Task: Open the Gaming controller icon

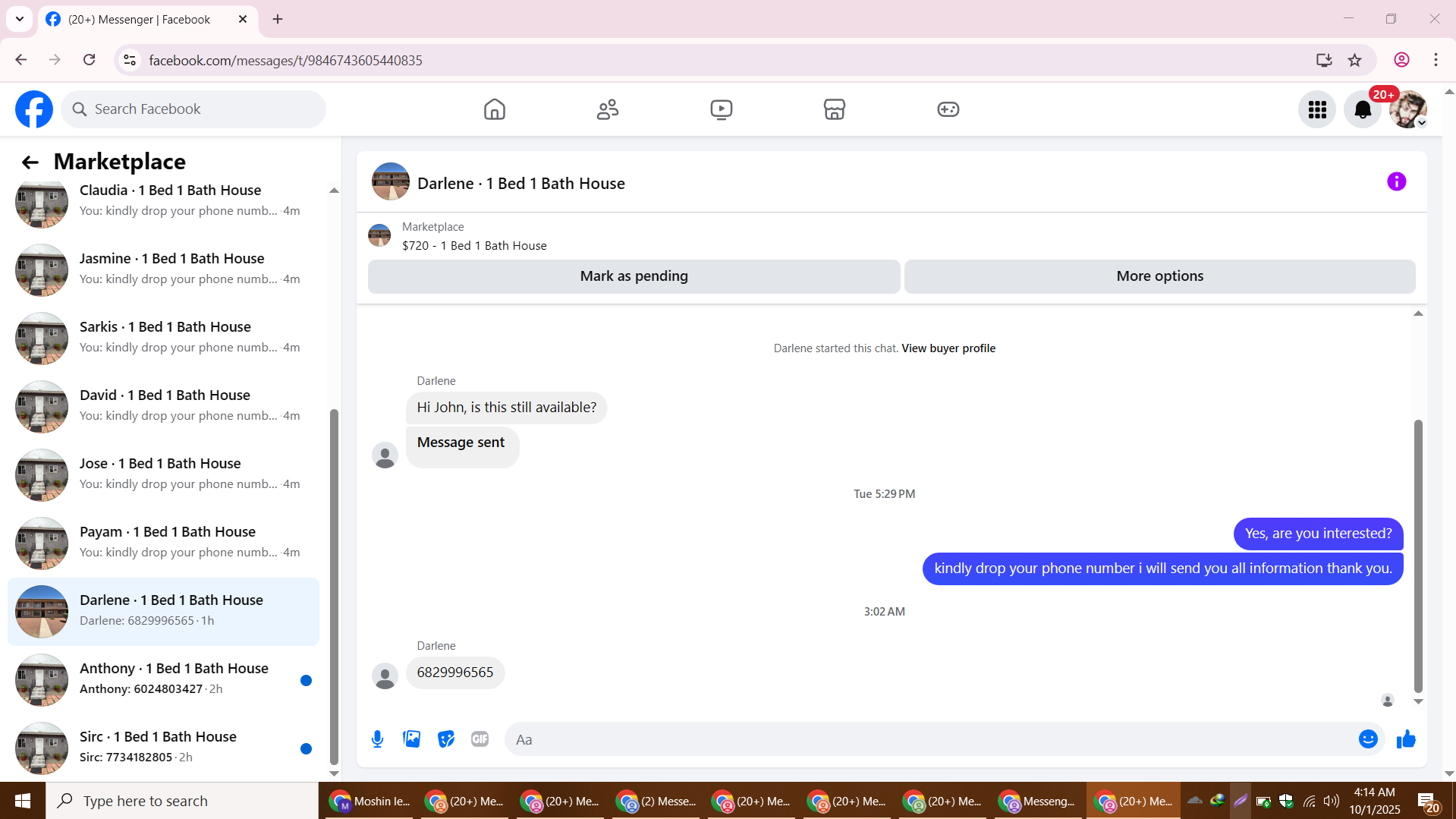Action: coord(948,109)
